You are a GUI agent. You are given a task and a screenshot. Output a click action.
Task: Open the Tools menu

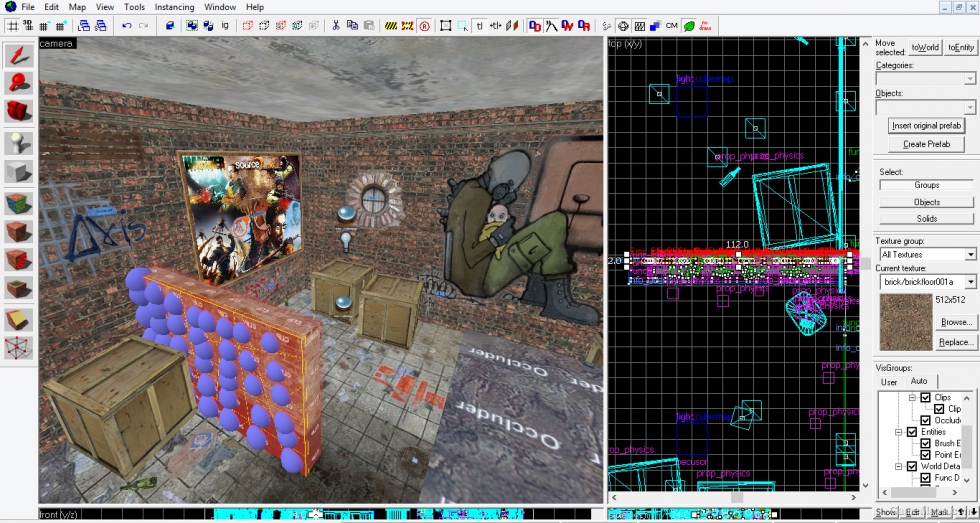pyautogui.click(x=134, y=7)
